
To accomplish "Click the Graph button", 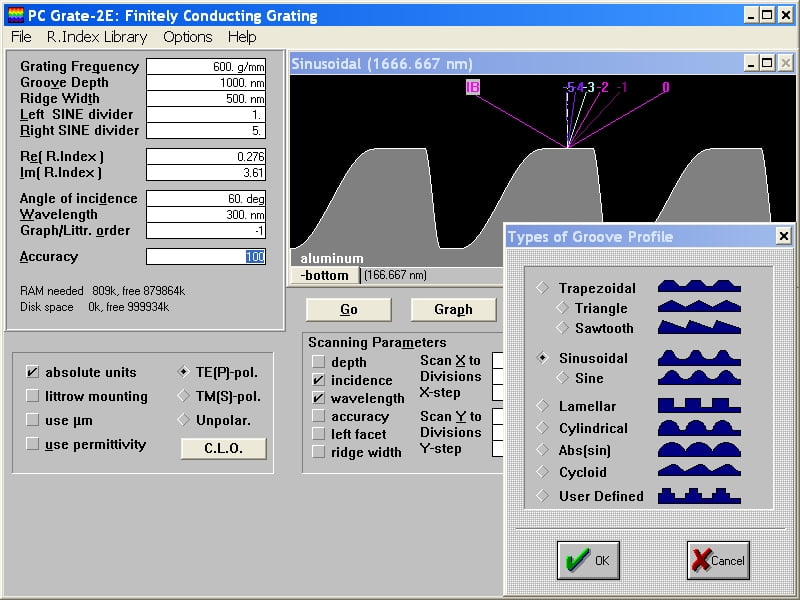I will [x=454, y=310].
